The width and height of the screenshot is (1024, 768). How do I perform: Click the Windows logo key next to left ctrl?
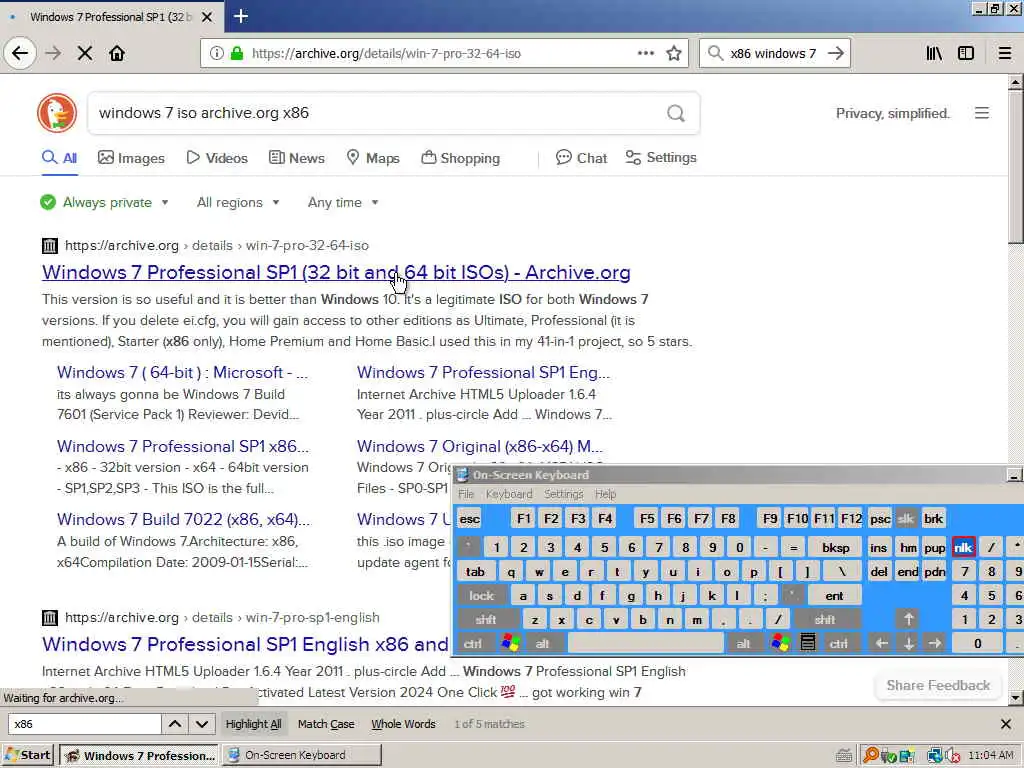[511, 643]
